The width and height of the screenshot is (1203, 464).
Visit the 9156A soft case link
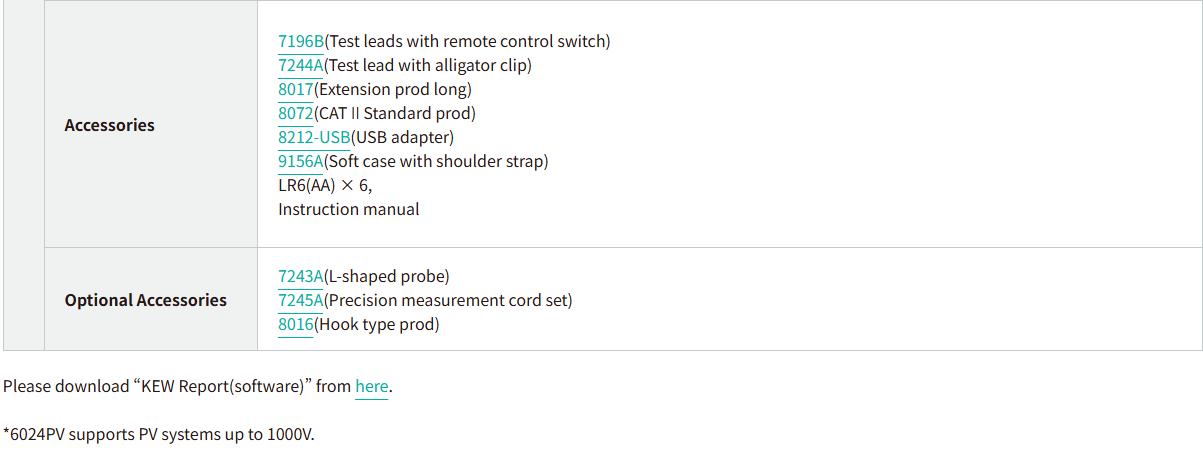(x=301, y=161)
